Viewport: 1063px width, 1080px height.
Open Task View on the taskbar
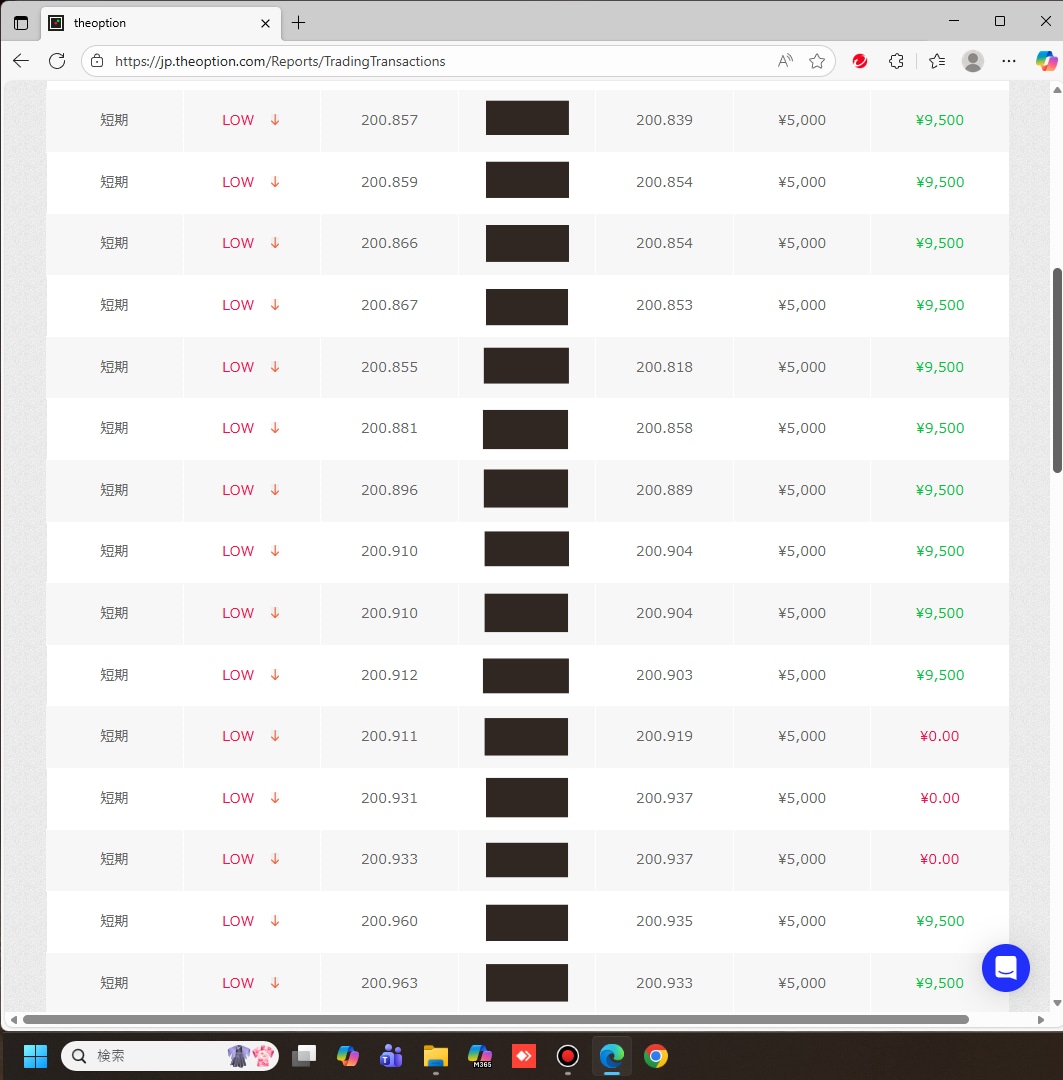click(304, 1056)
